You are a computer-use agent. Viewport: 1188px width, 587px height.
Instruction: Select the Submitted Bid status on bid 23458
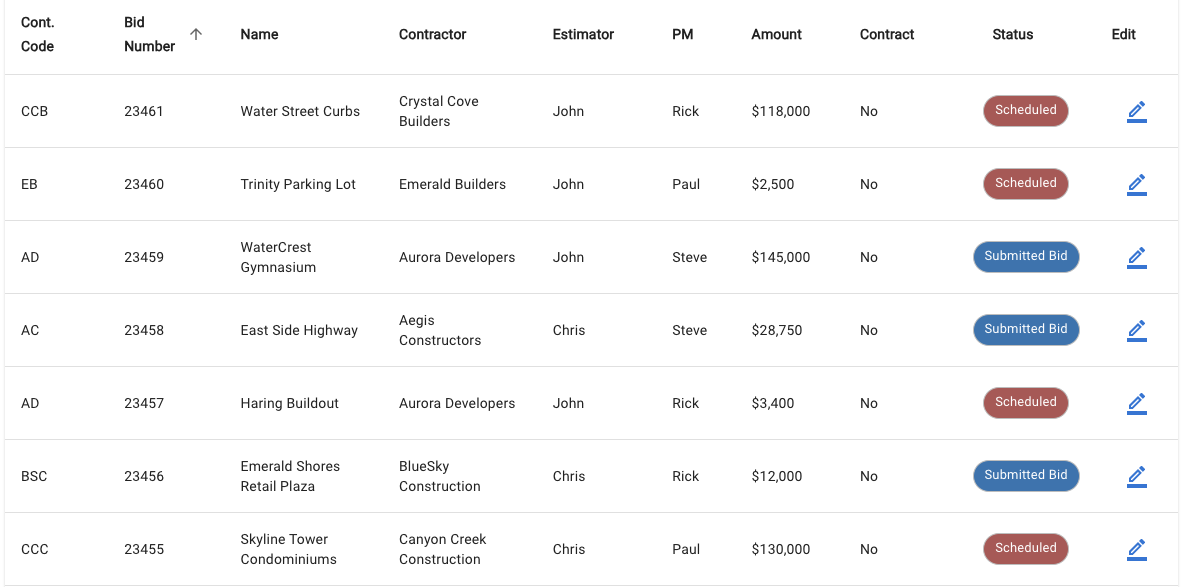1026,330
